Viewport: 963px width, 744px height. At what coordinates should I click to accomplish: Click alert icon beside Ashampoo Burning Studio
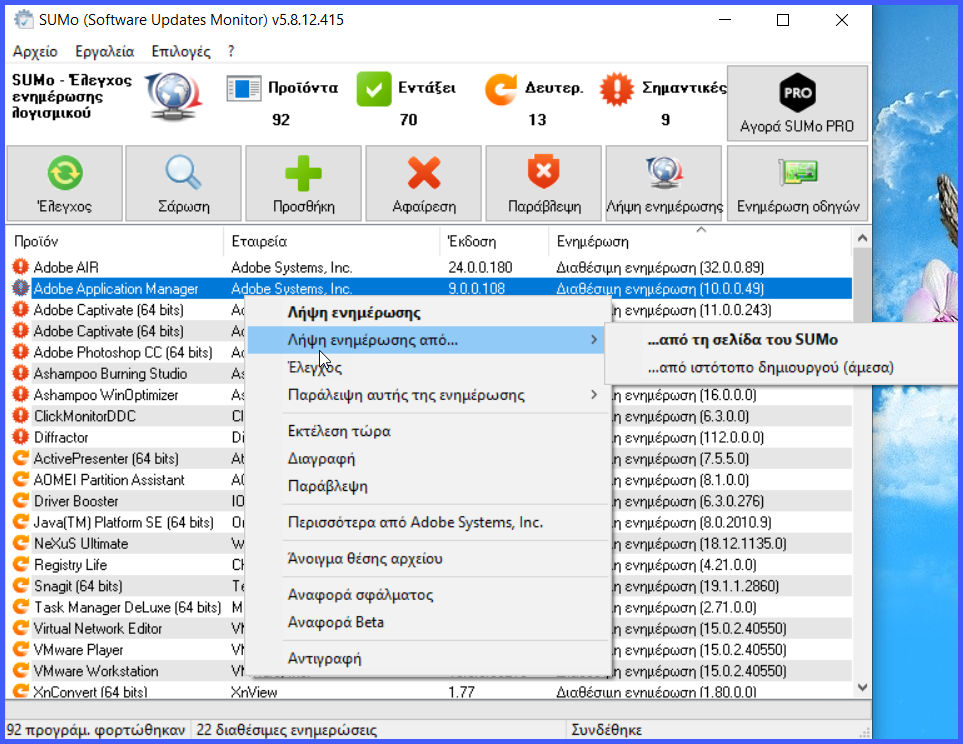pos(20,374)
